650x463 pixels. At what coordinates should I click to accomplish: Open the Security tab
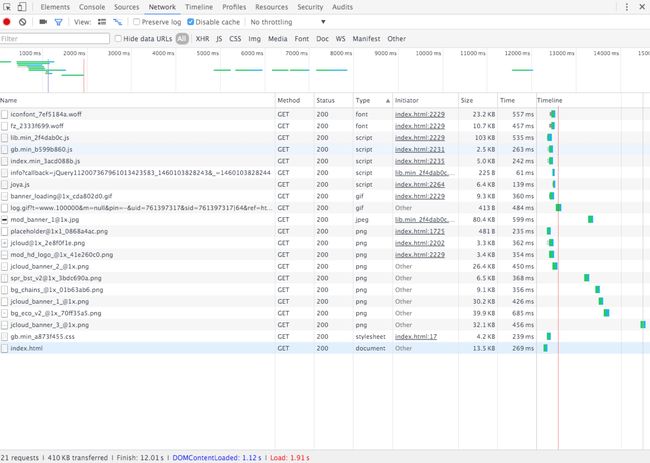click(310, 7)
